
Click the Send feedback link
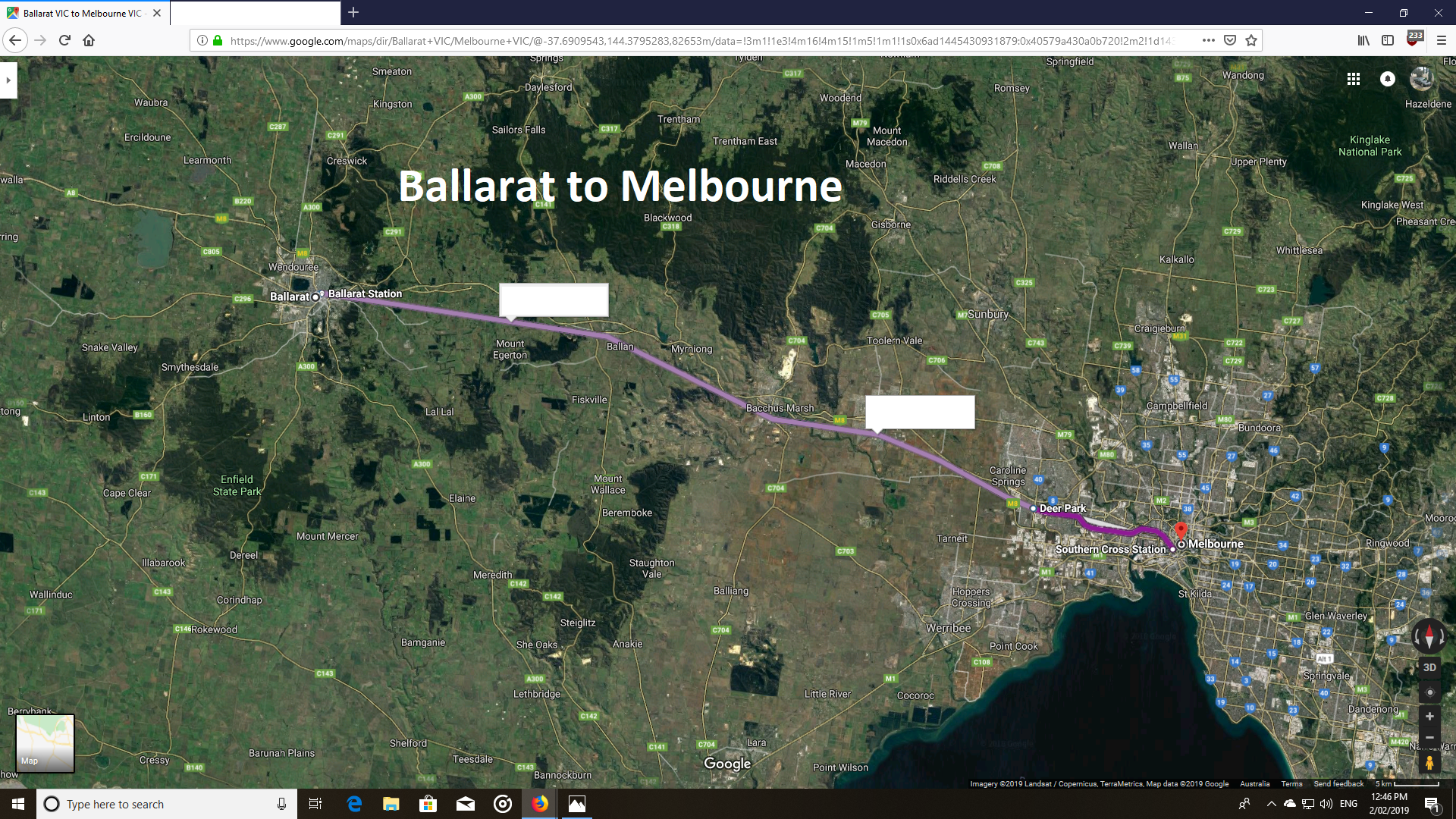click(1338, 784)
